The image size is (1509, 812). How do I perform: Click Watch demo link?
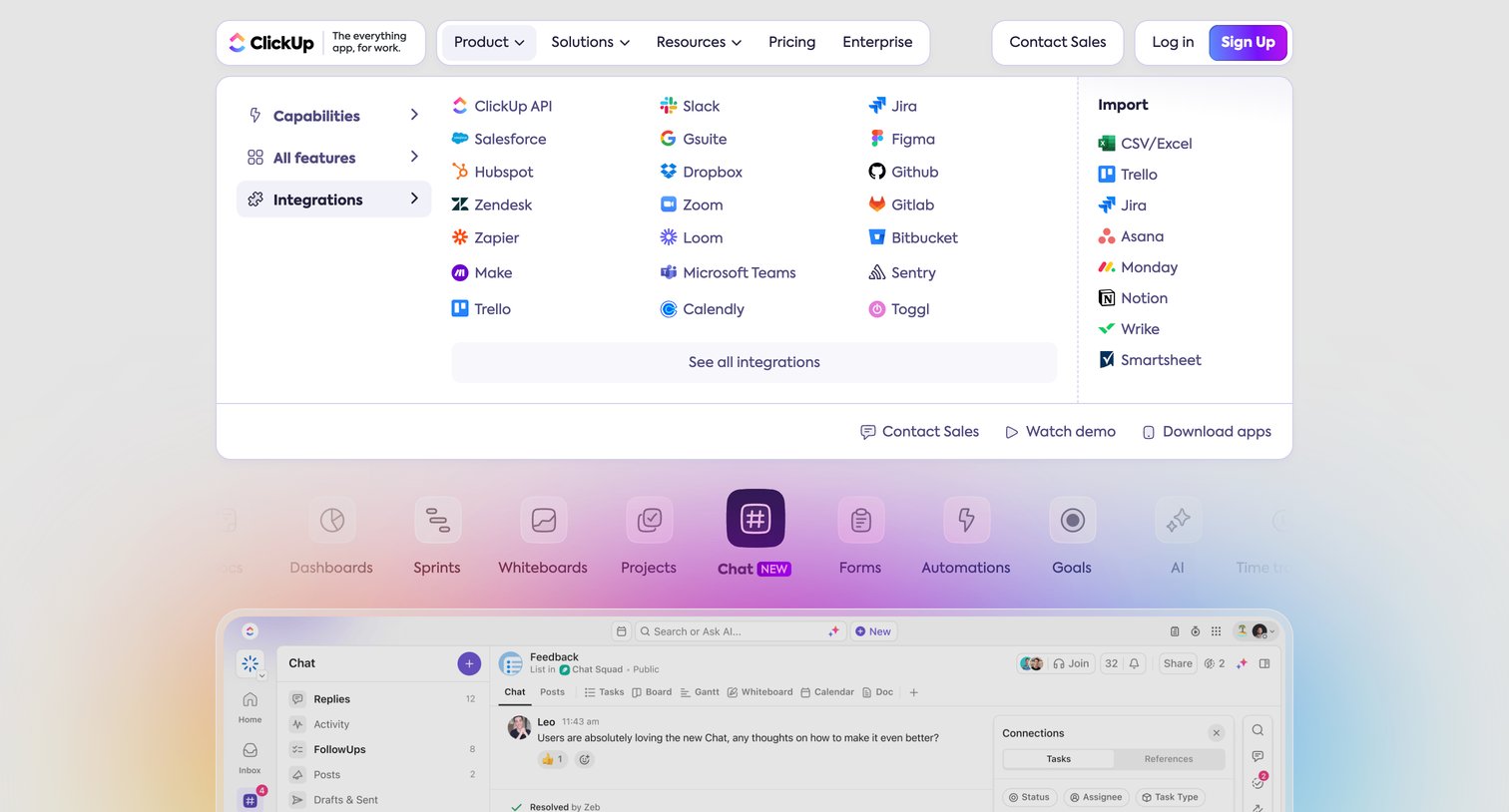click(1060, 432)
